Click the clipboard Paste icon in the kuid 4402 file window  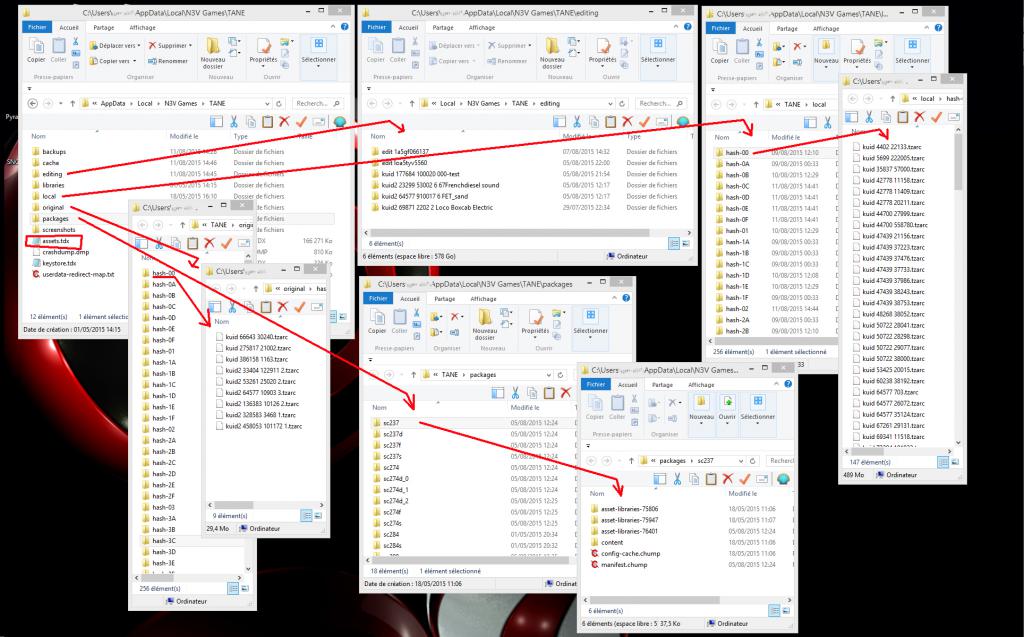[903, 117]
